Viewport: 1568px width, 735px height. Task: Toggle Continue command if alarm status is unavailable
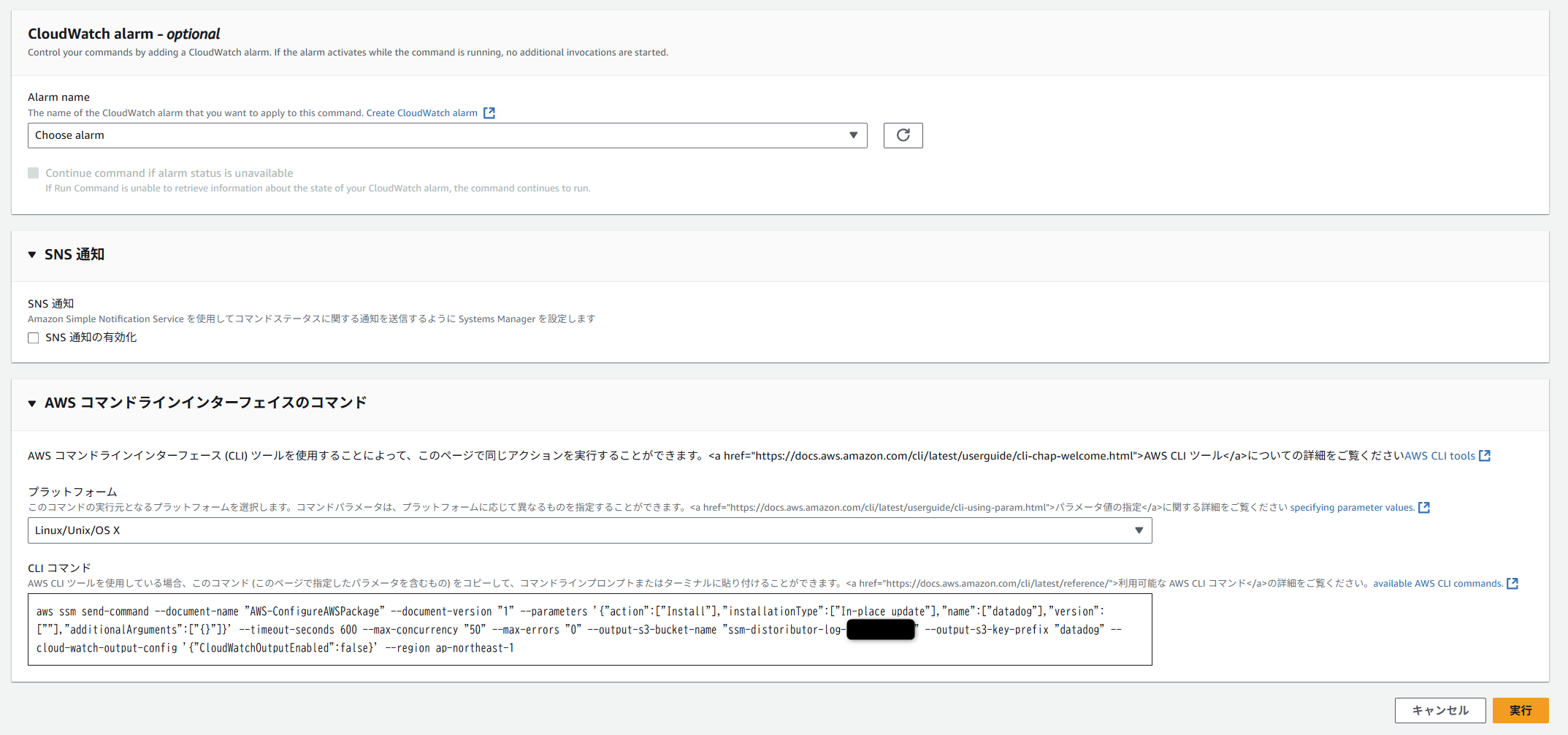[x=34, y=173]
